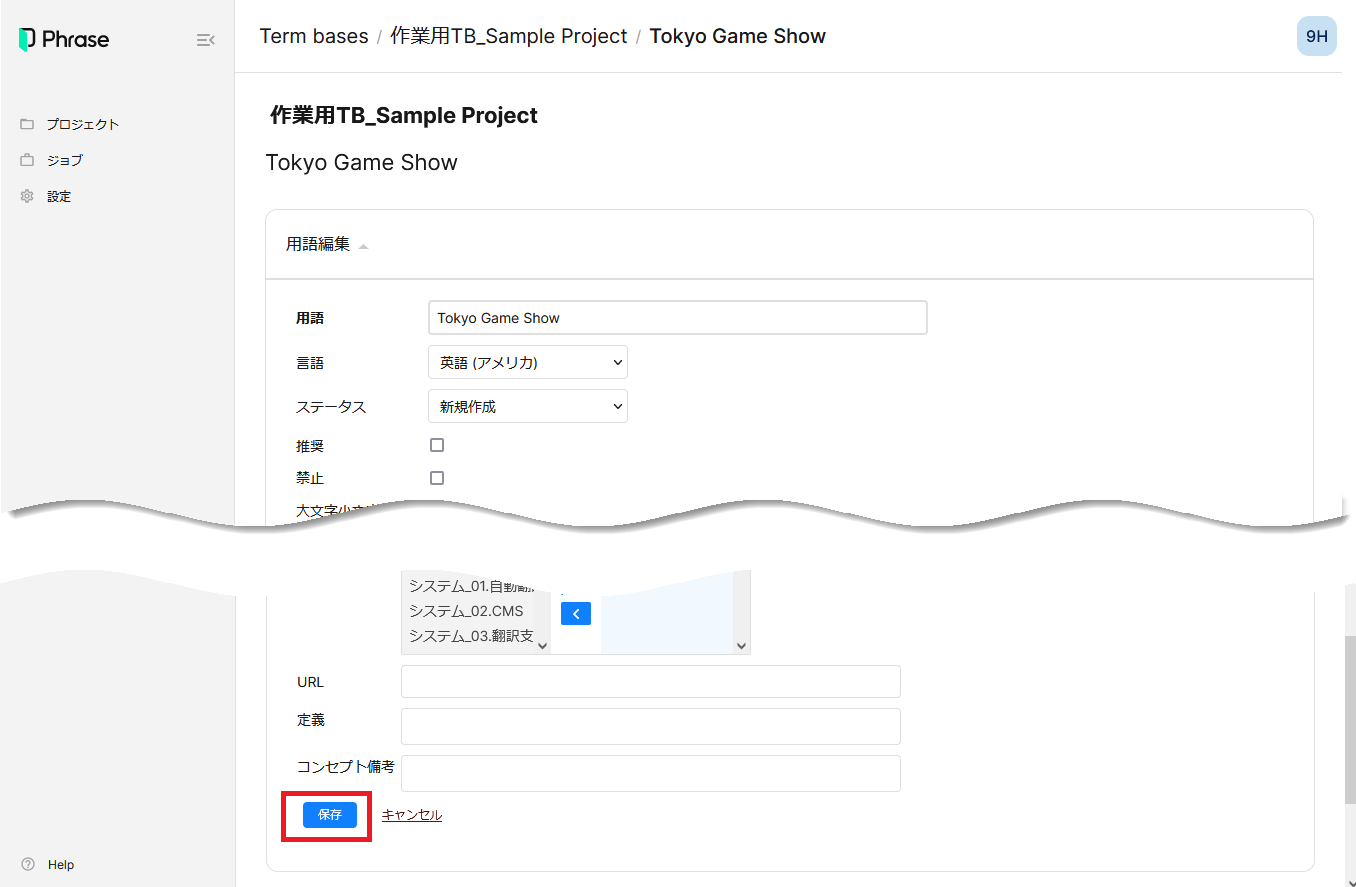Click the 用語 text field
This screenshot has width=1356, height=887.
(x=677, y=318)
